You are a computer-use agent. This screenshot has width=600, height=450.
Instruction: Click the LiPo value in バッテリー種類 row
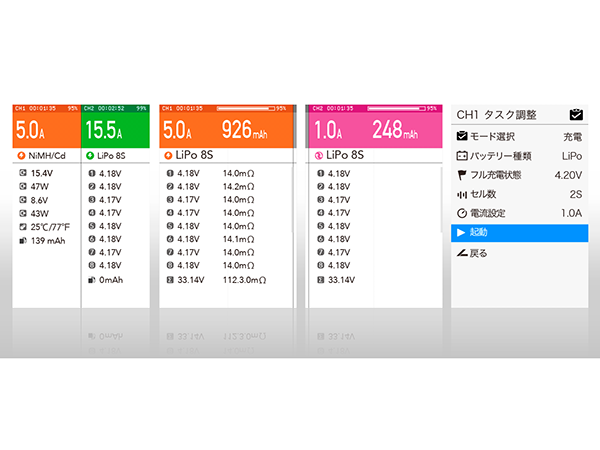tap(572, 156)
